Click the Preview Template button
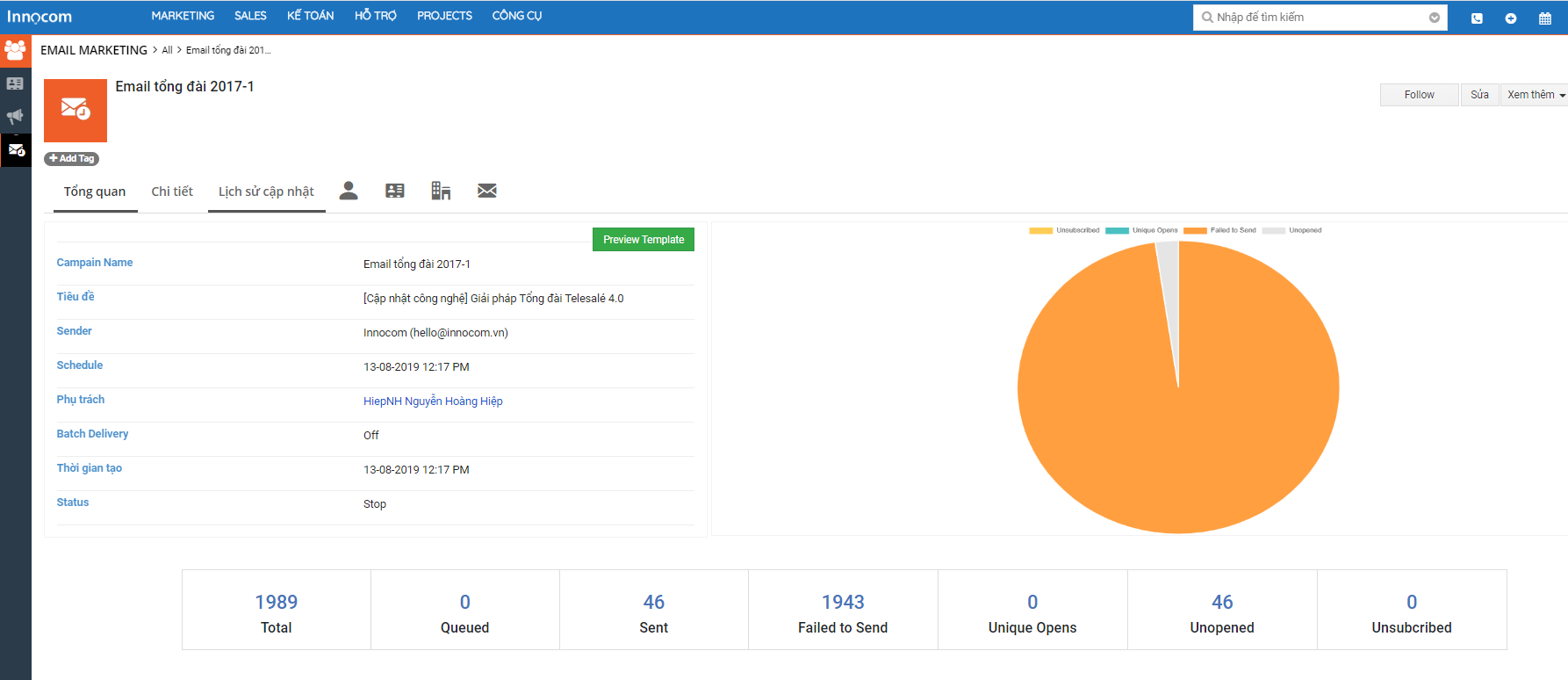 [x=644, y=240]
